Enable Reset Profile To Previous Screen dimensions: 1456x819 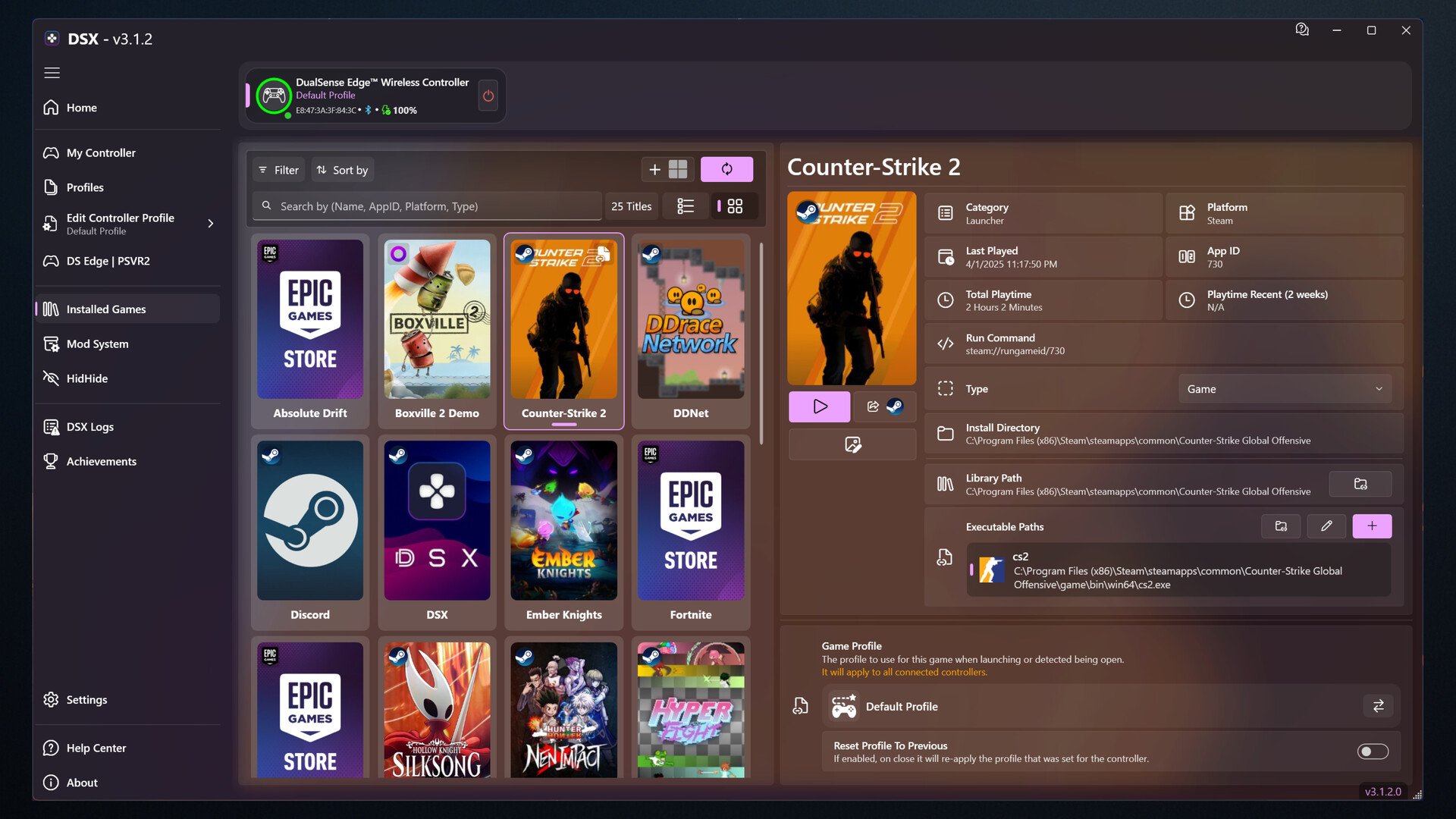pos(1372,752)
